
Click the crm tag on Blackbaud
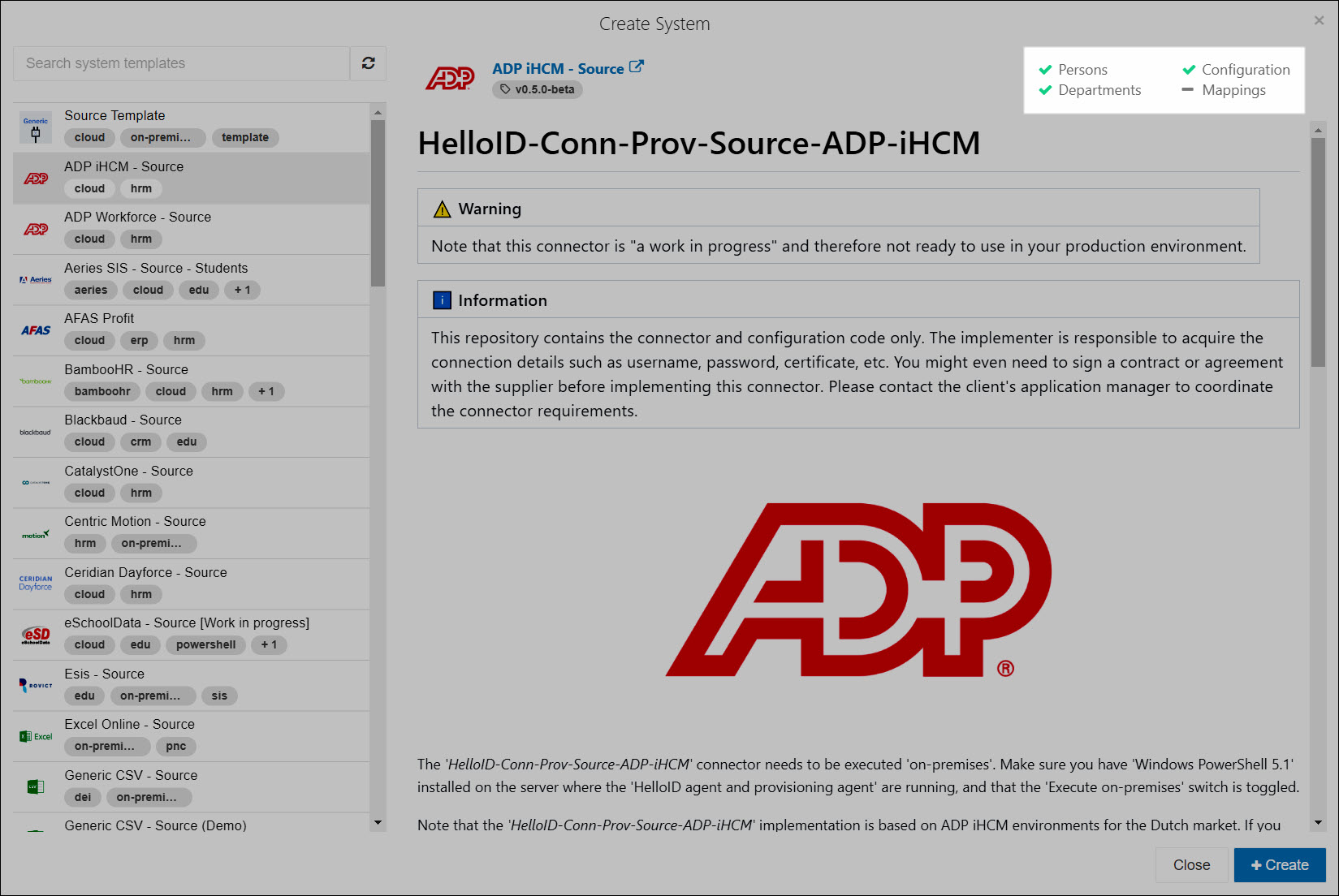pos(140,442)
